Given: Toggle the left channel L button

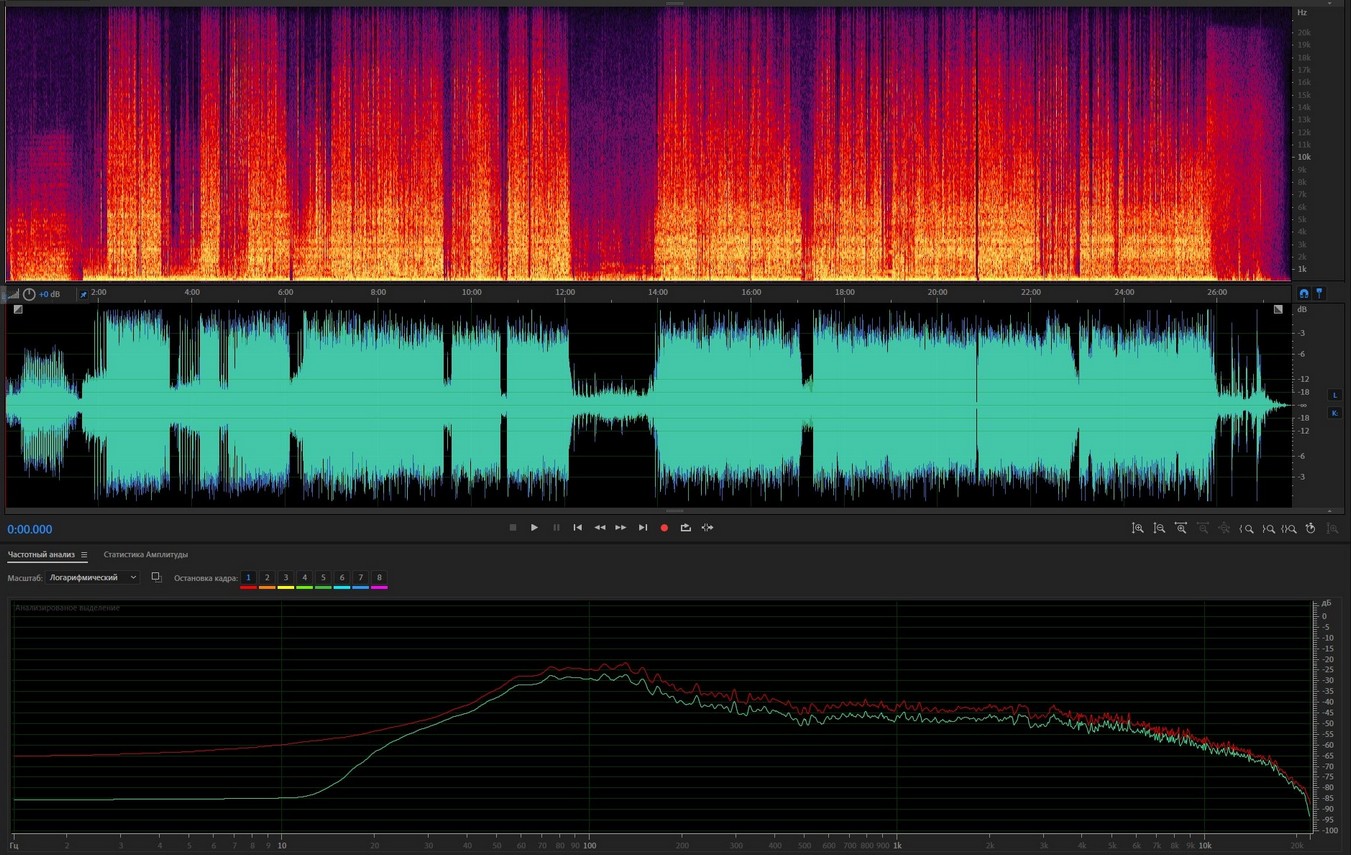Looking at the screenshot, I should point(1334,395).
